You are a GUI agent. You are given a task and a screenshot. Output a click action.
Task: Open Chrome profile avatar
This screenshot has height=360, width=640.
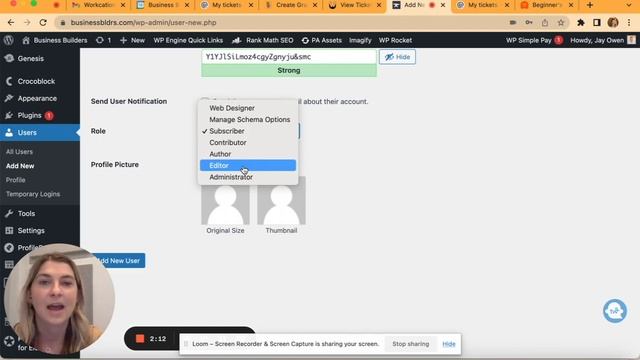(x=613, y=22)
